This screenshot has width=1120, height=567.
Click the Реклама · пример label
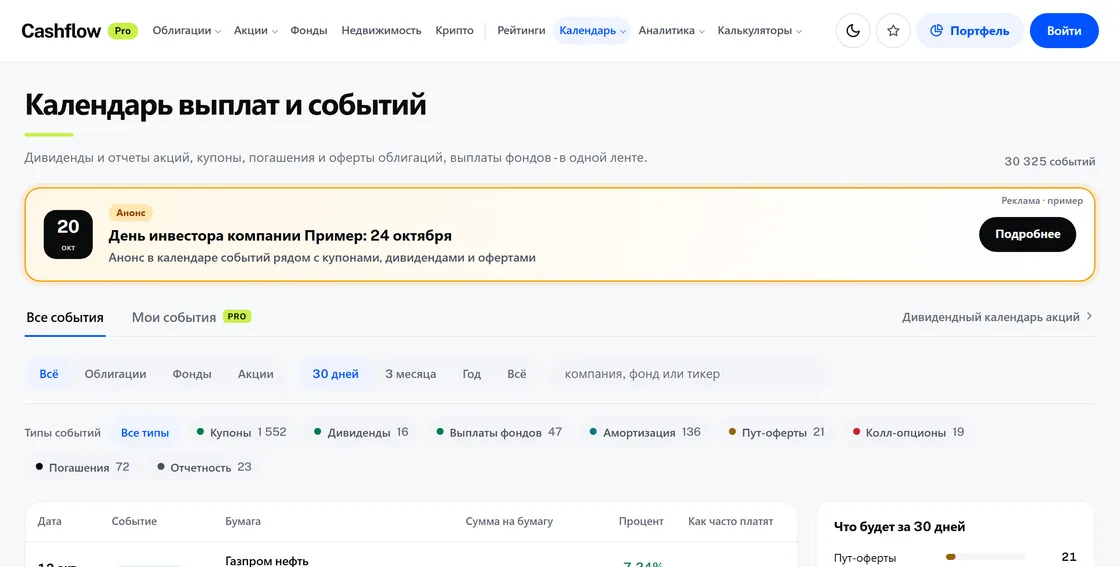click(x=1042, y=201)
